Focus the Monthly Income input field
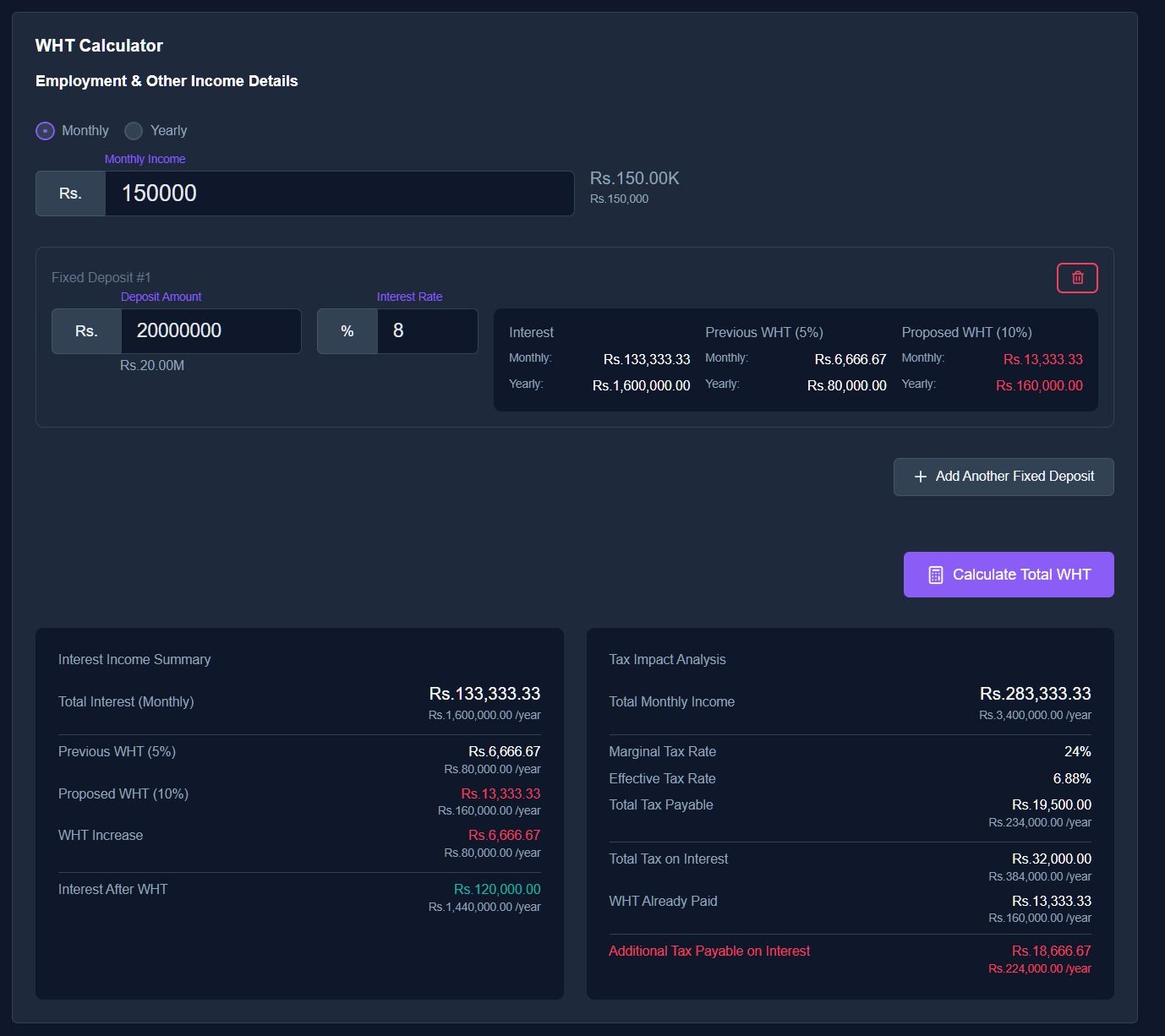 coord(339,194)
